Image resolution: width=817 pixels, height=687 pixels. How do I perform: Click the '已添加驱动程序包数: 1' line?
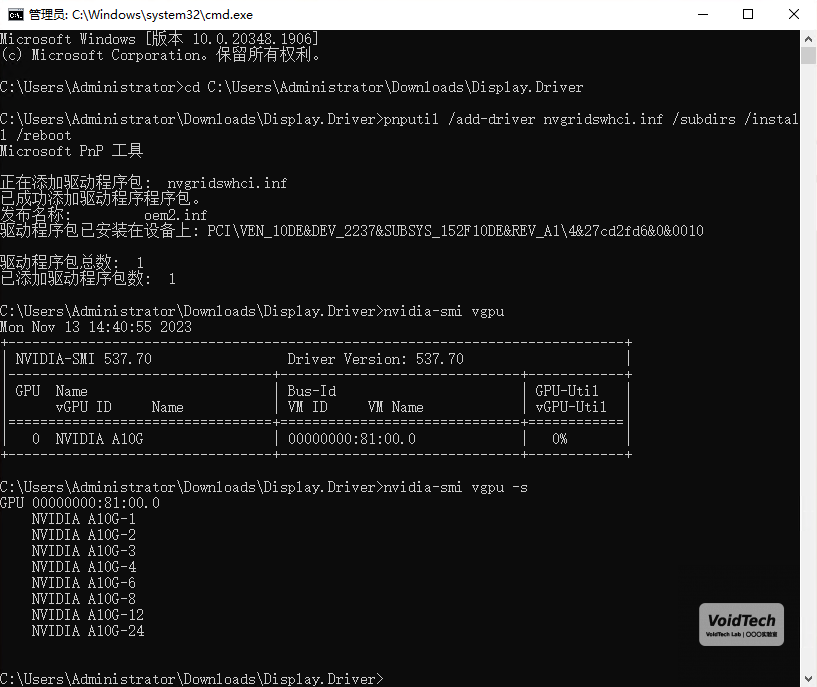pos(88,279)
